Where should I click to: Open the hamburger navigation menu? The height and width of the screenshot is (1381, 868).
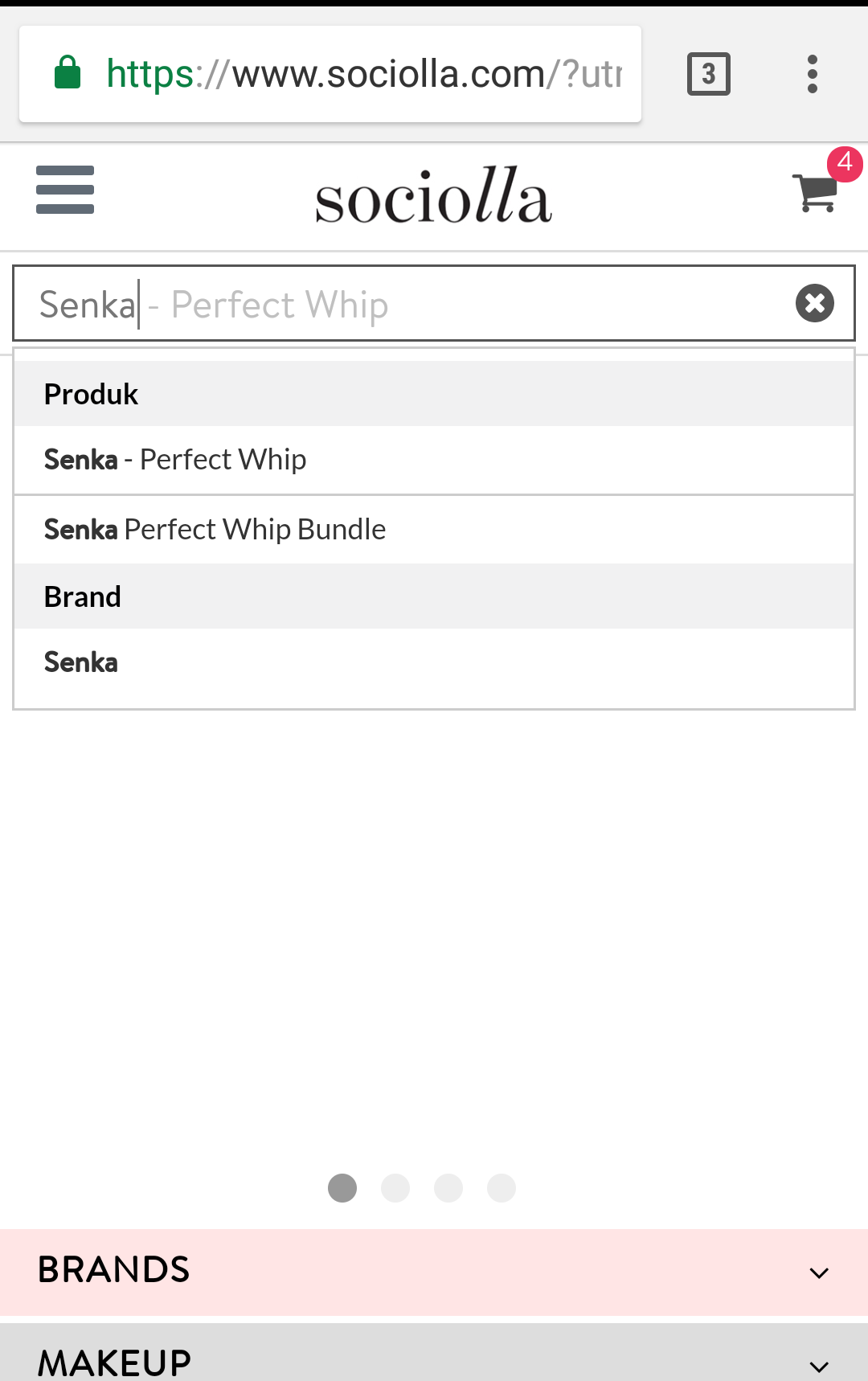pyautogui.click(x=65, y=190)
